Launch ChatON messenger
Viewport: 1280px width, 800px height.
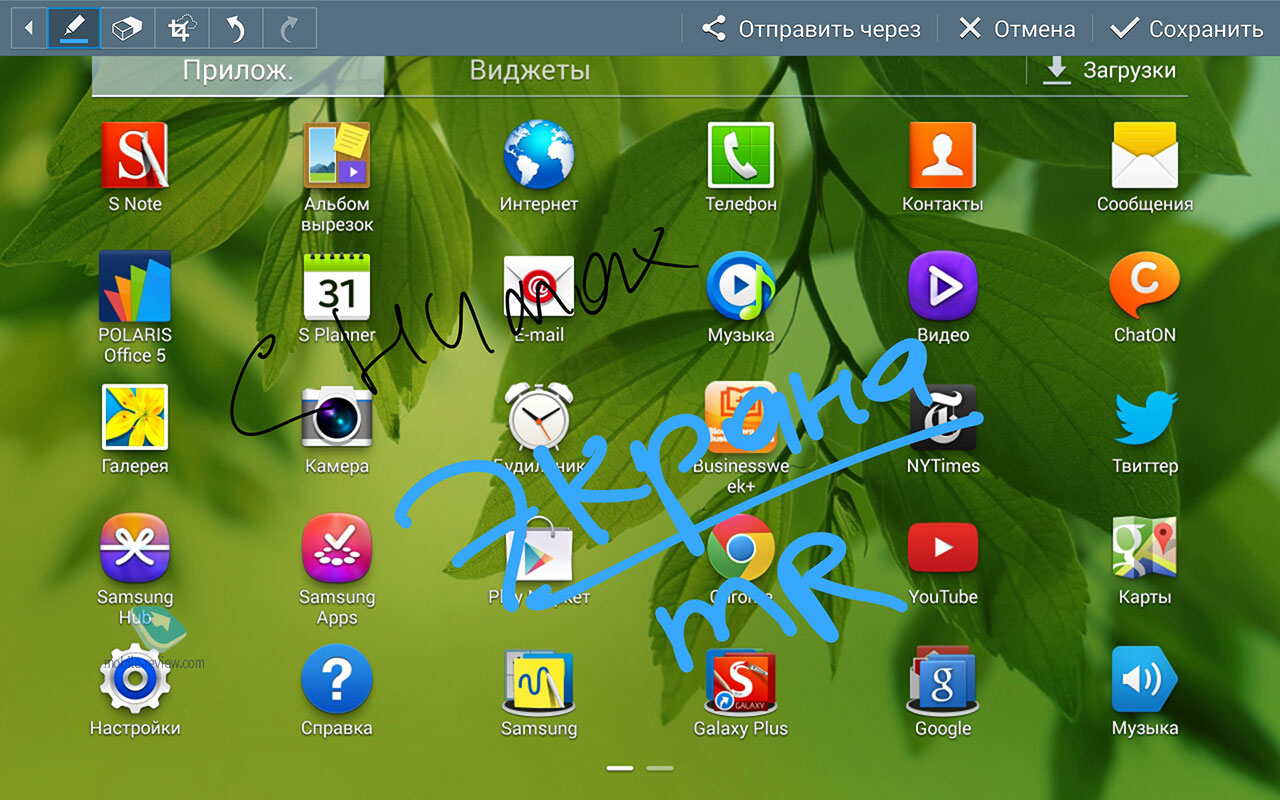point(1145,297)
